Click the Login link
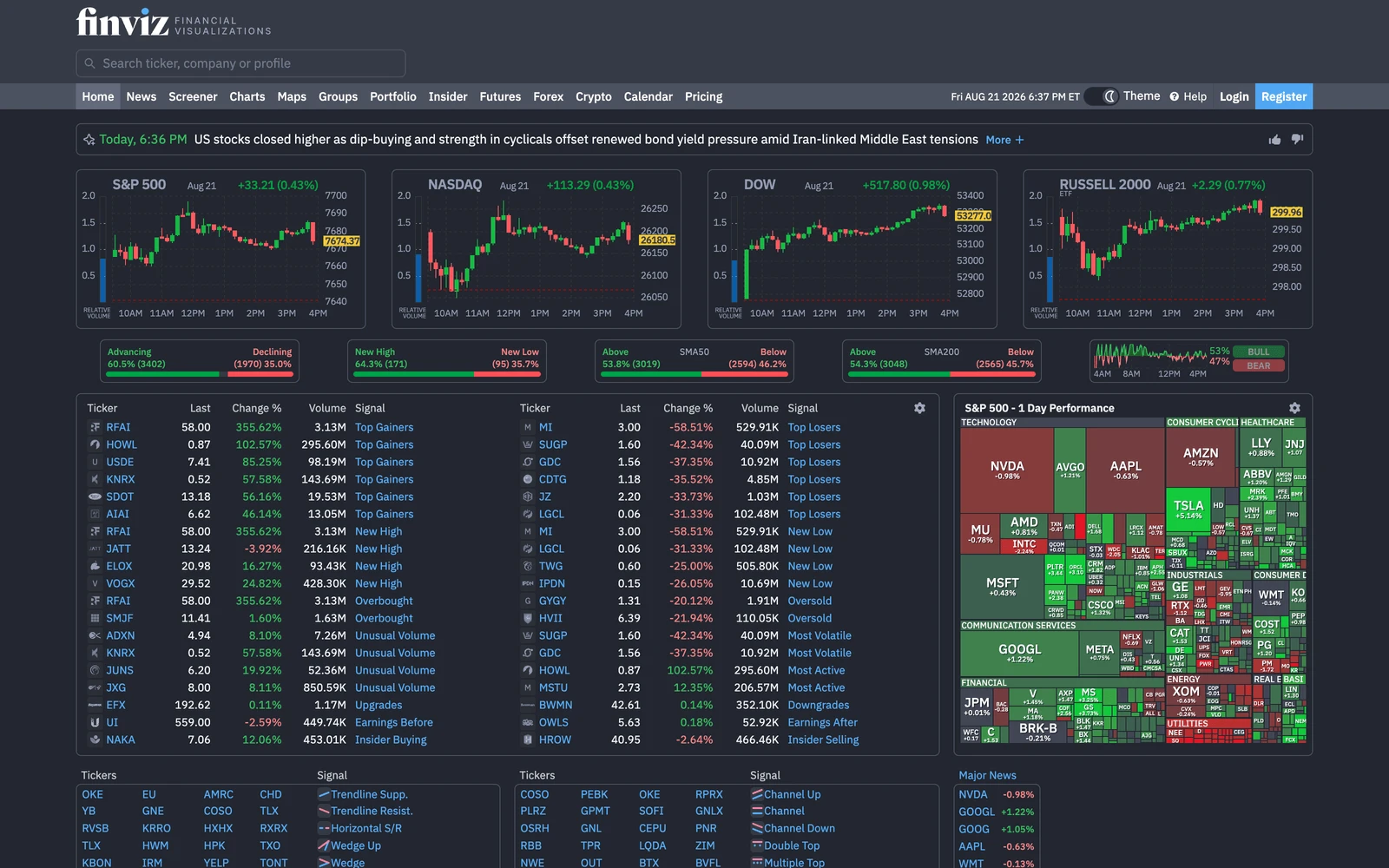Screen dimensions: 1389x868 pyautogui.click(x=1234, y=96)
